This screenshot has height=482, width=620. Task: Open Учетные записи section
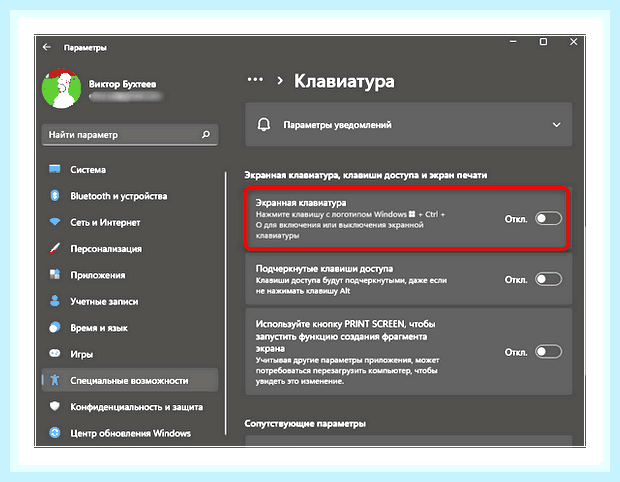tap(104, 302)
